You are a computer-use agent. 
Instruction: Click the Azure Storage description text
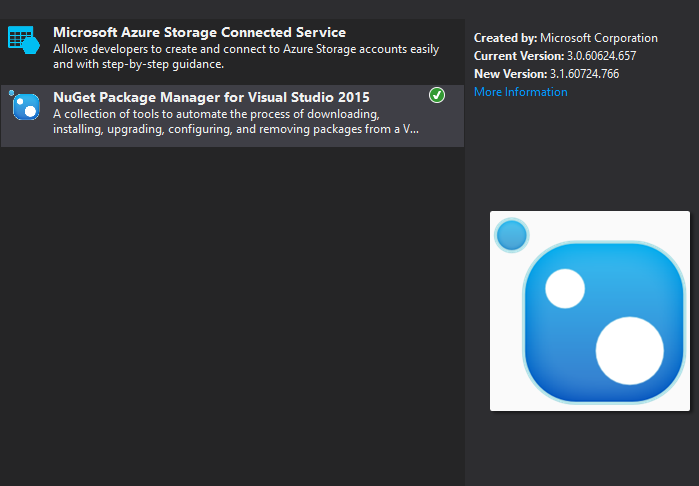200,56
